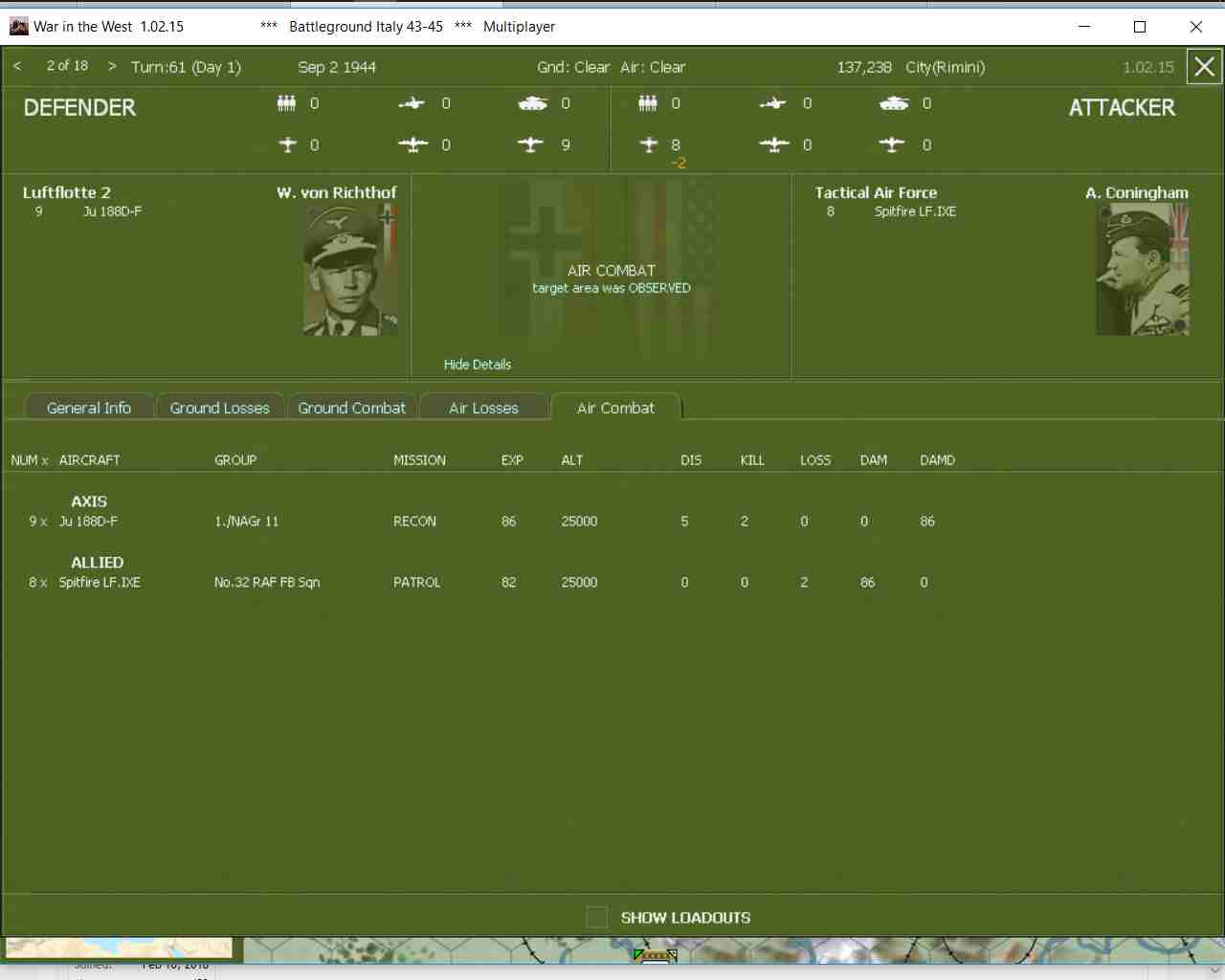Click the defender's tank icon
The height and width of the screenshot is (980, 1225).
click(532, 103)
